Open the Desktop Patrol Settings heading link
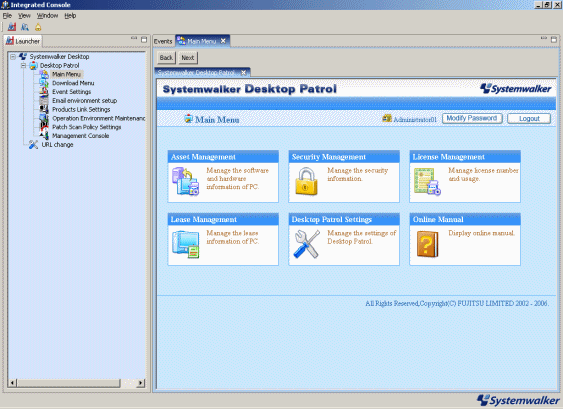The width and height of the screenshot is (563, 409). [x=331, y=219]
